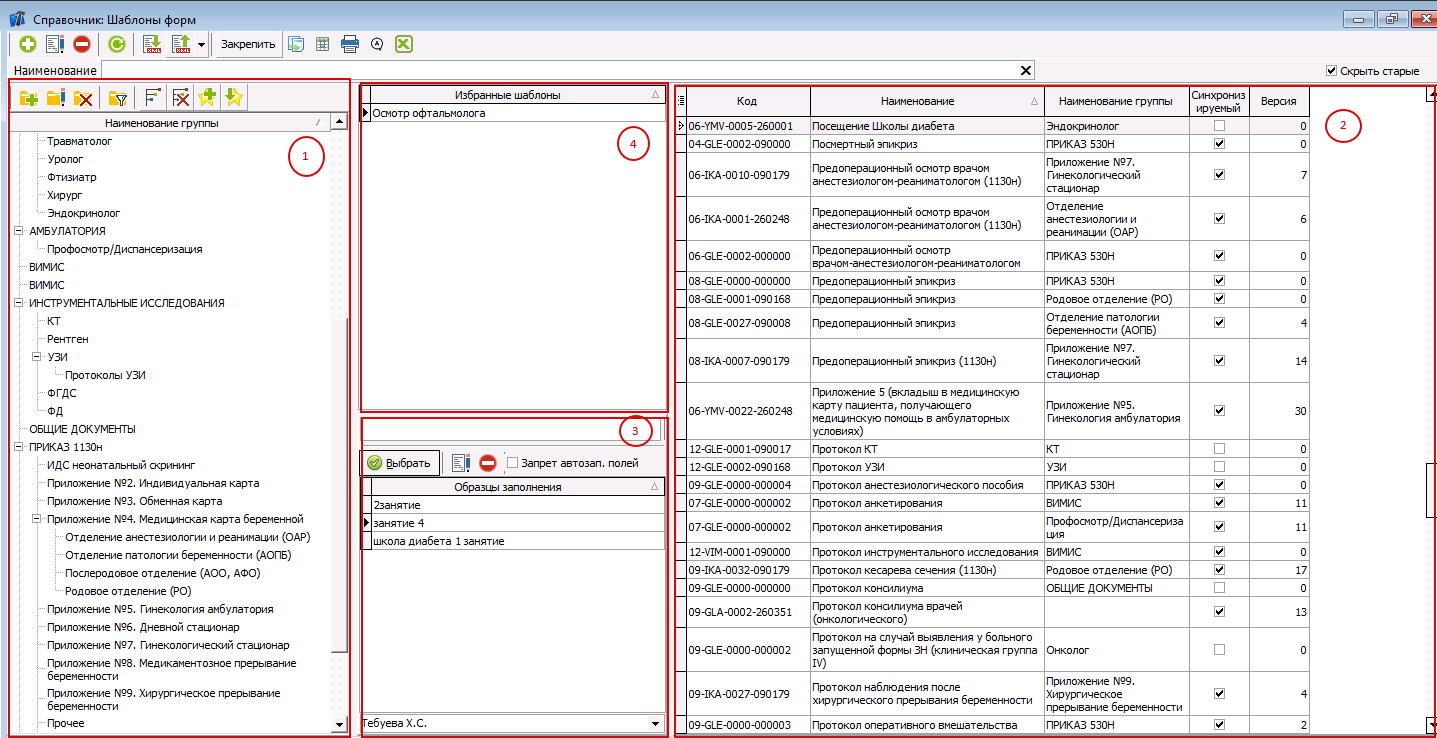This screenshot has height=738, width=1437.
Task: Delete the selected fill sample
Action: 488,463
